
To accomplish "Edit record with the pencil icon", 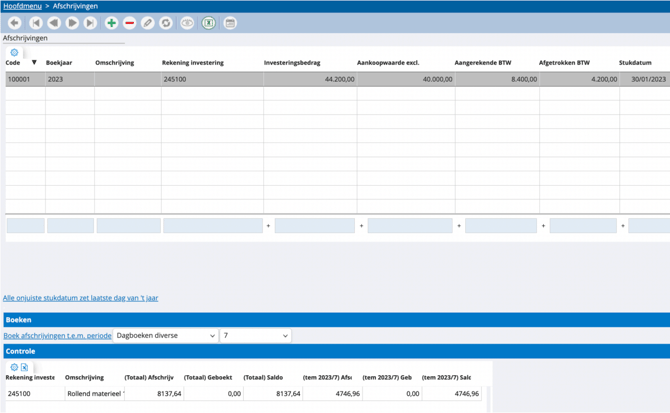I will click(x=148, y=23).
